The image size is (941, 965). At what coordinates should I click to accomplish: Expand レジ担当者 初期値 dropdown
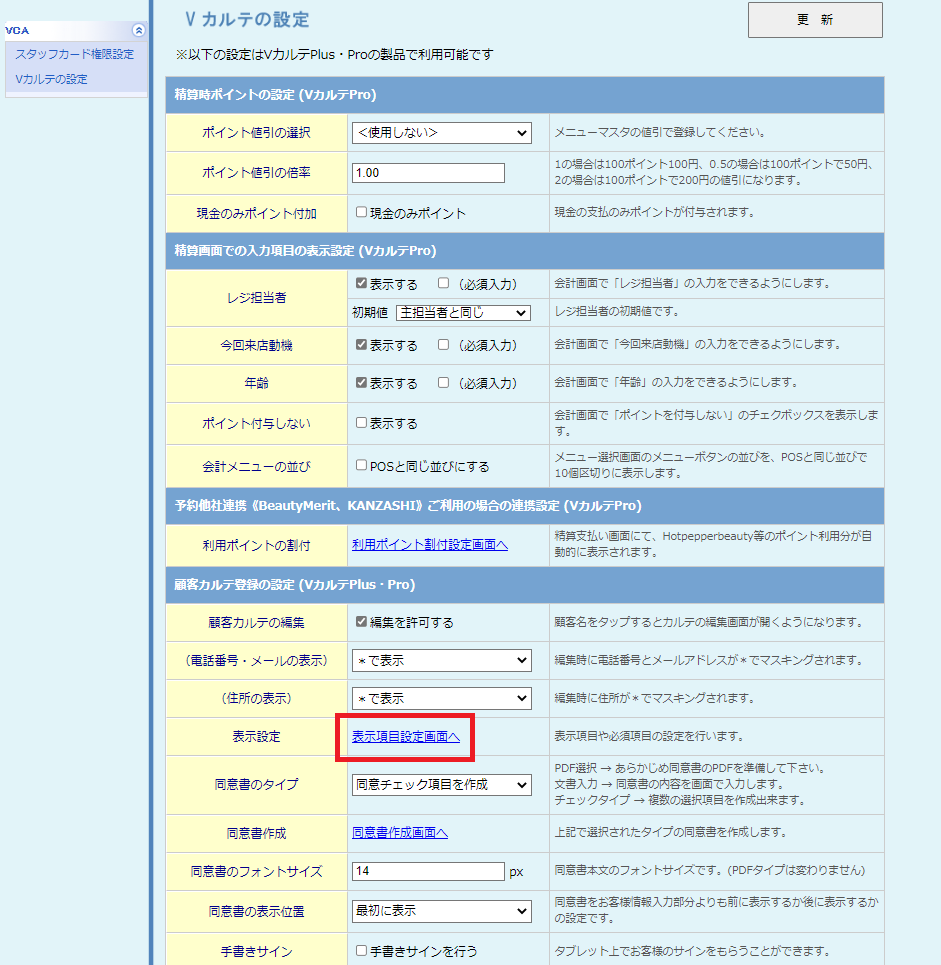(x=463, y=313)
